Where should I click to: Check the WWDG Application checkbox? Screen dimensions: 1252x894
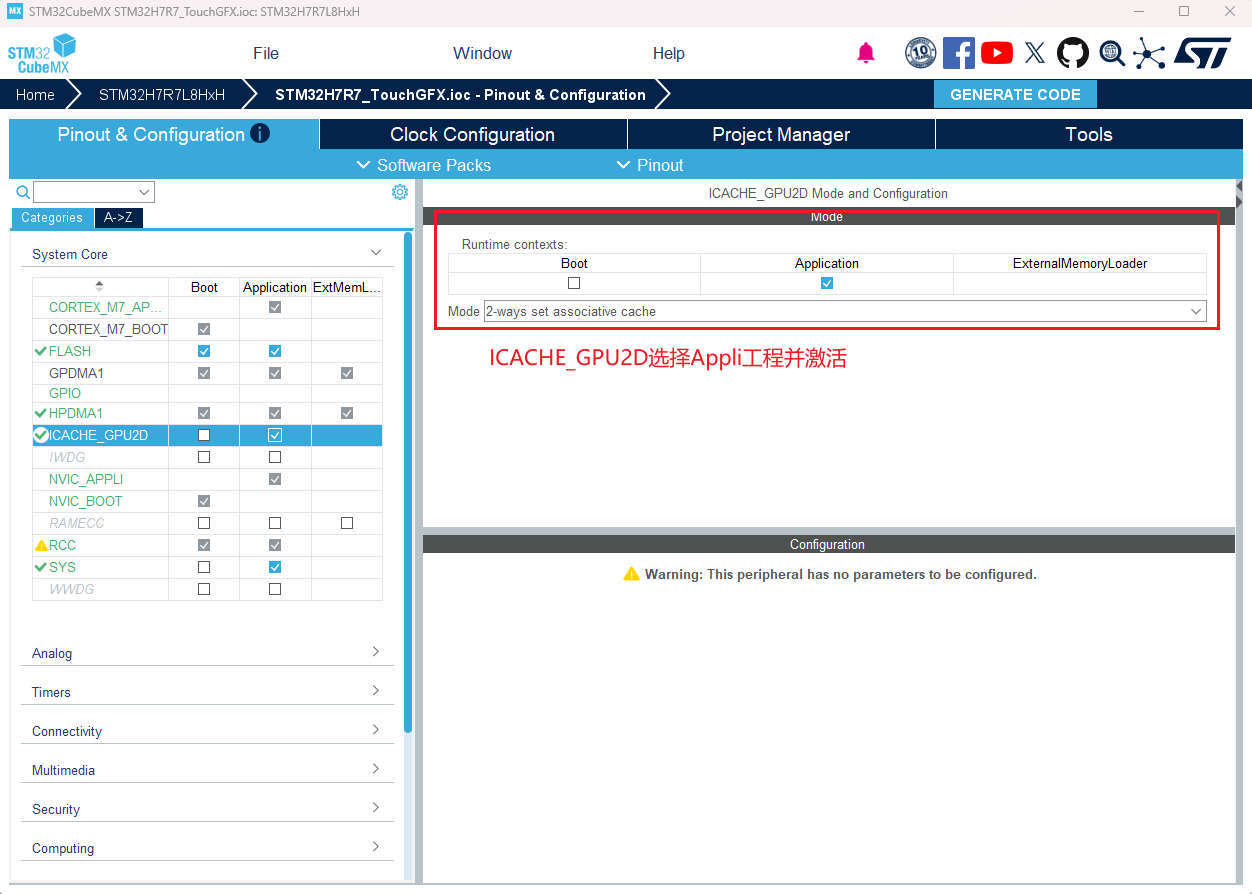275,589
